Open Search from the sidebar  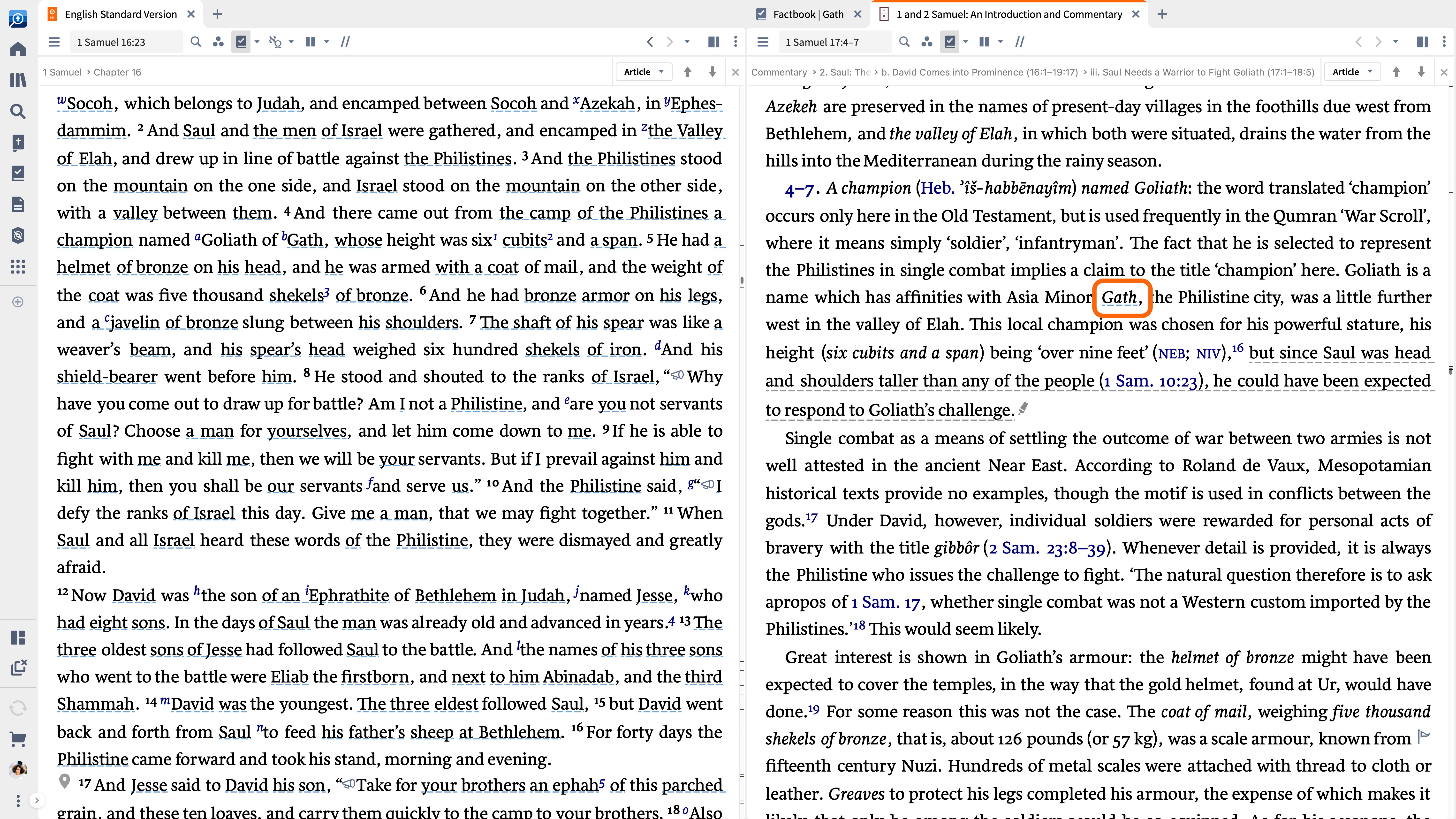click(18, 111)
